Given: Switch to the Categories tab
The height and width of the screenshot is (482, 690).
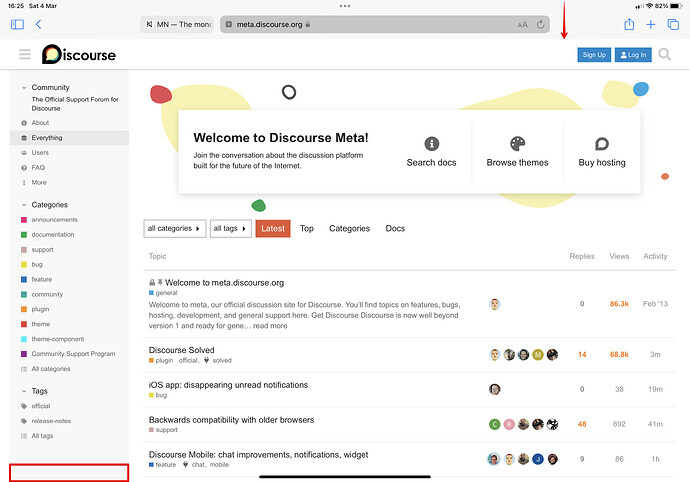Looking at the screenshot, I should point(349,228).
